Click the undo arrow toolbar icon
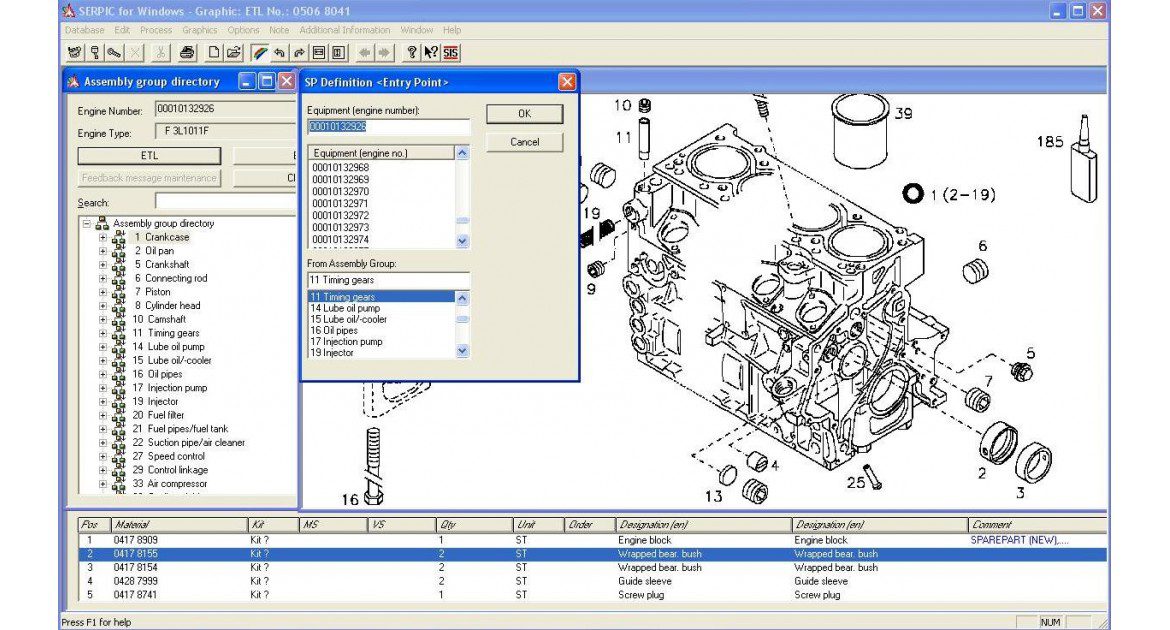The height and width of the screenshot is (630, 1170). point(279,53)
